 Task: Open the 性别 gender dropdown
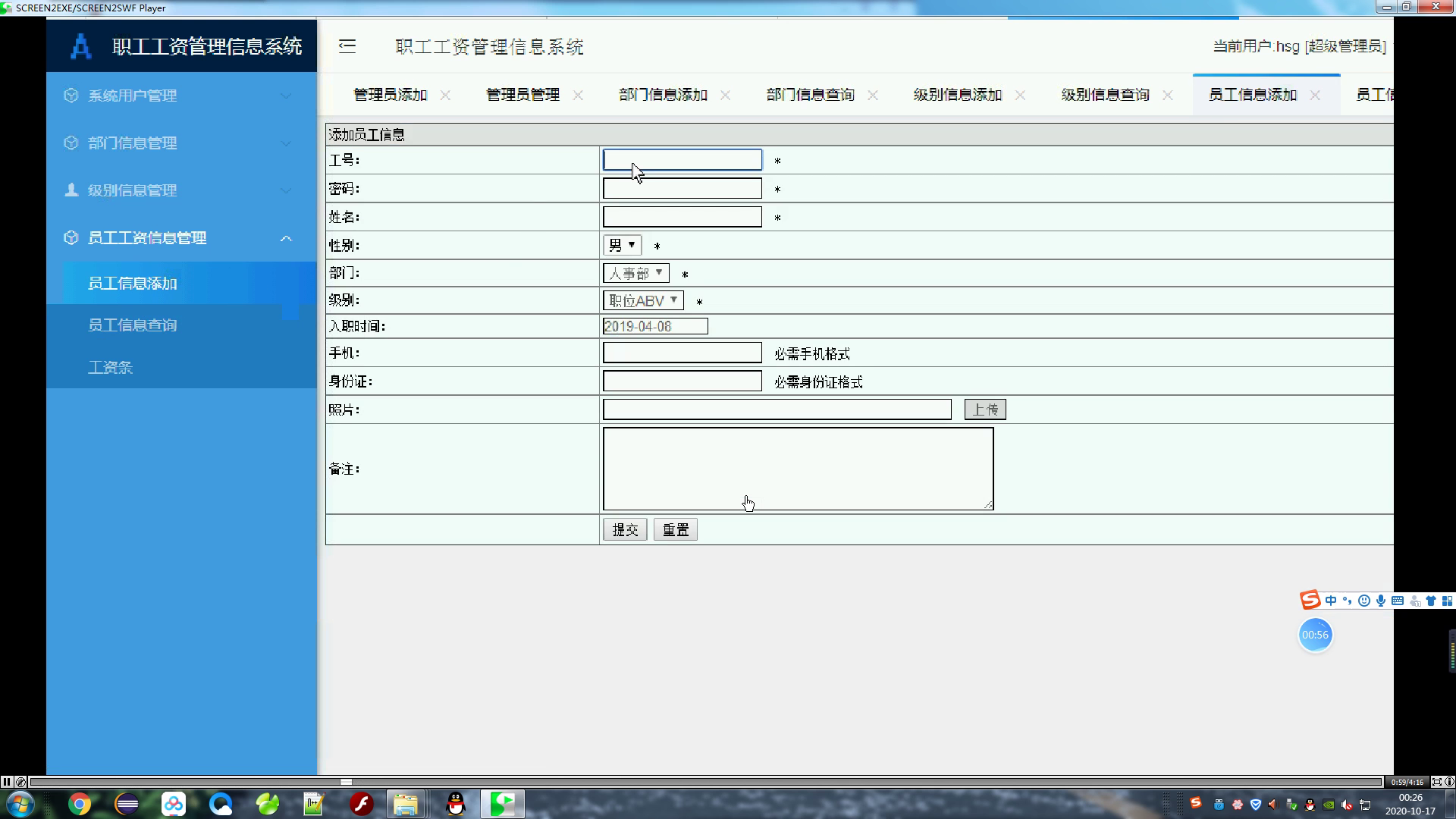coord(622,245)
